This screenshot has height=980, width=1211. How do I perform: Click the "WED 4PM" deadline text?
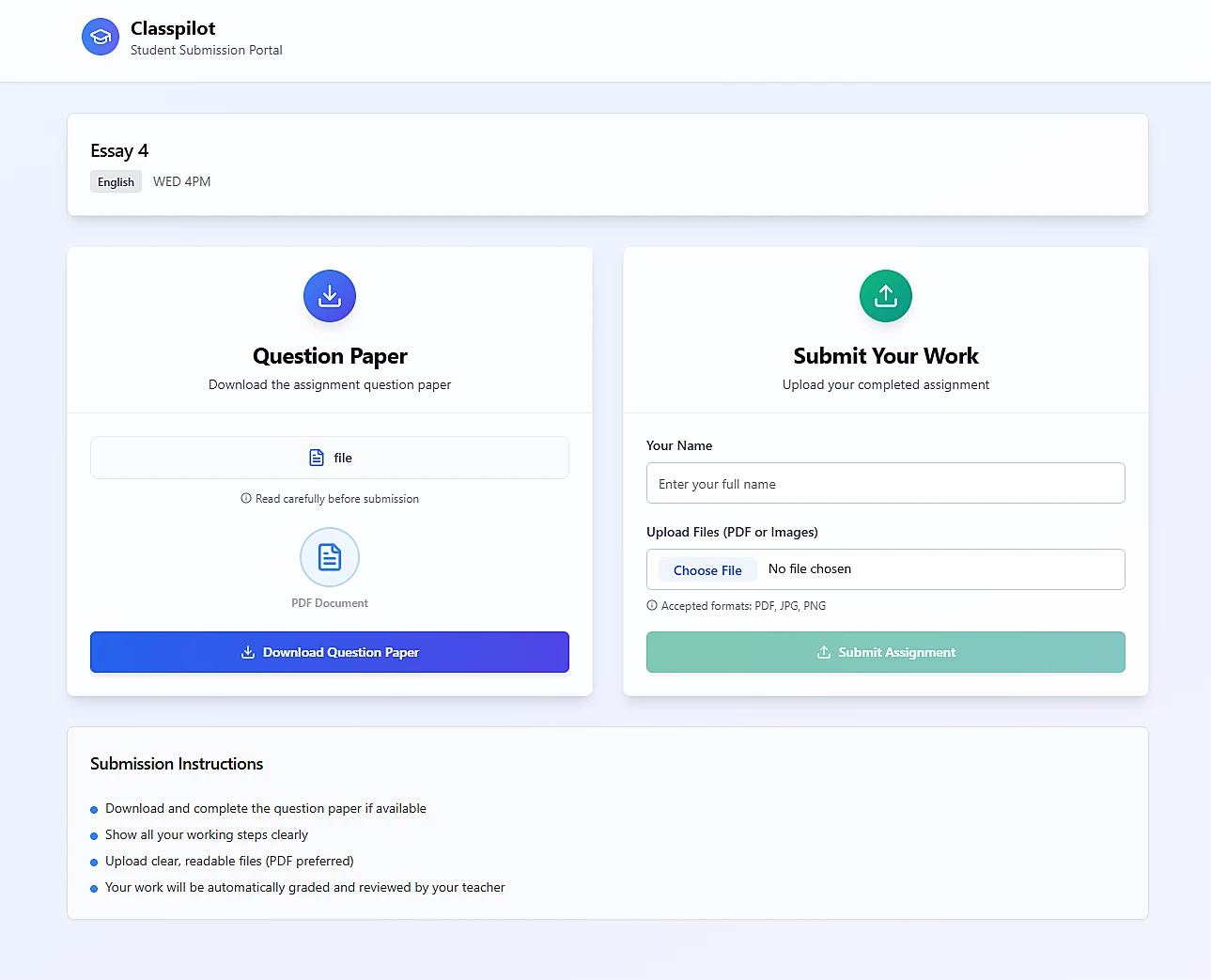point(182,182)
